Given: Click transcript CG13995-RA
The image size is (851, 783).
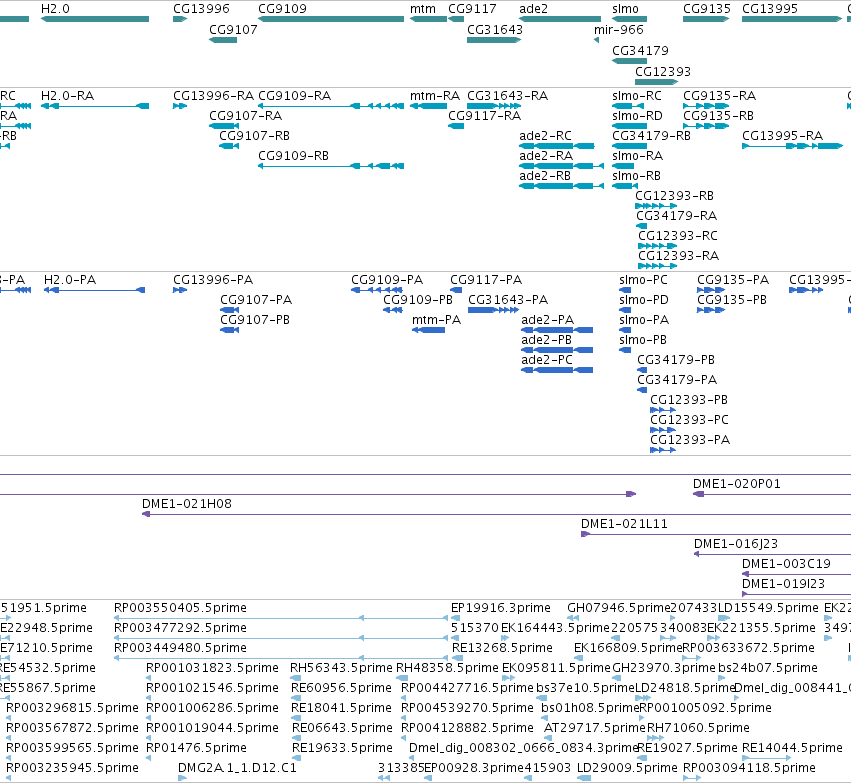Looking at the screenshot, I should [792, 146].
